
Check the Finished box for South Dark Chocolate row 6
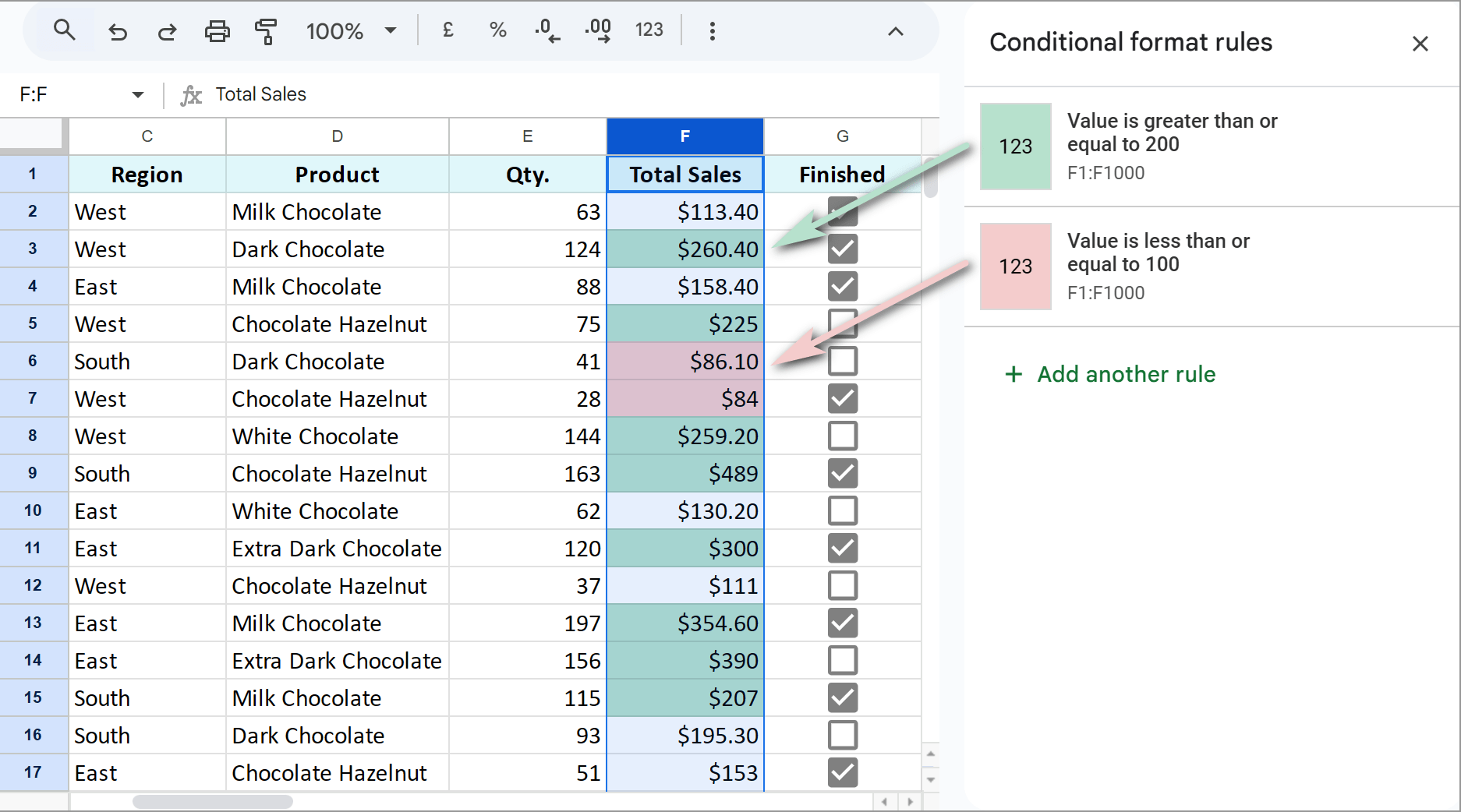pyautogui.click(x=842, y=362)
